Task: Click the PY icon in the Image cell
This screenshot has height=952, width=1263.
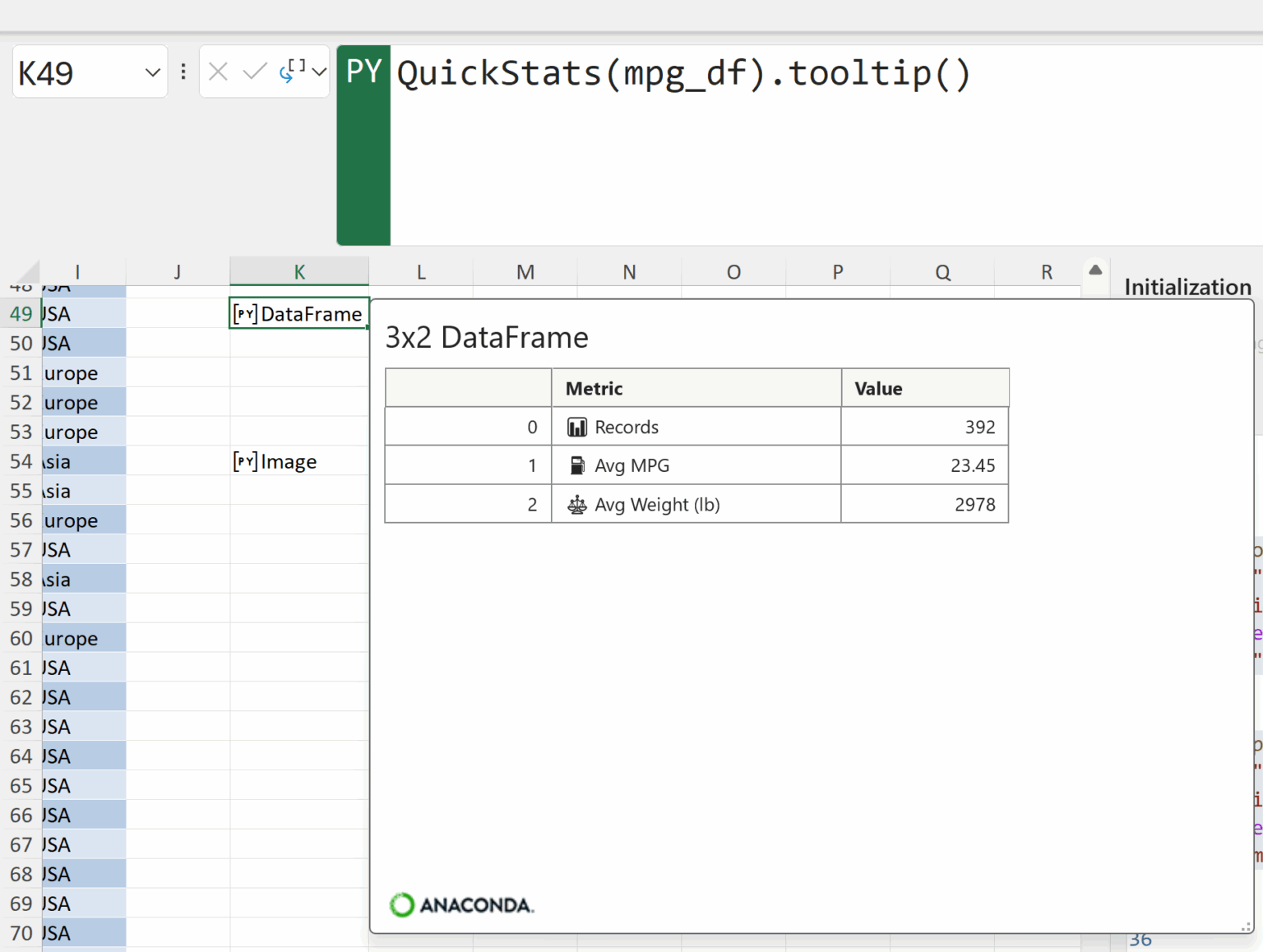Action: [x=245, y=461]
